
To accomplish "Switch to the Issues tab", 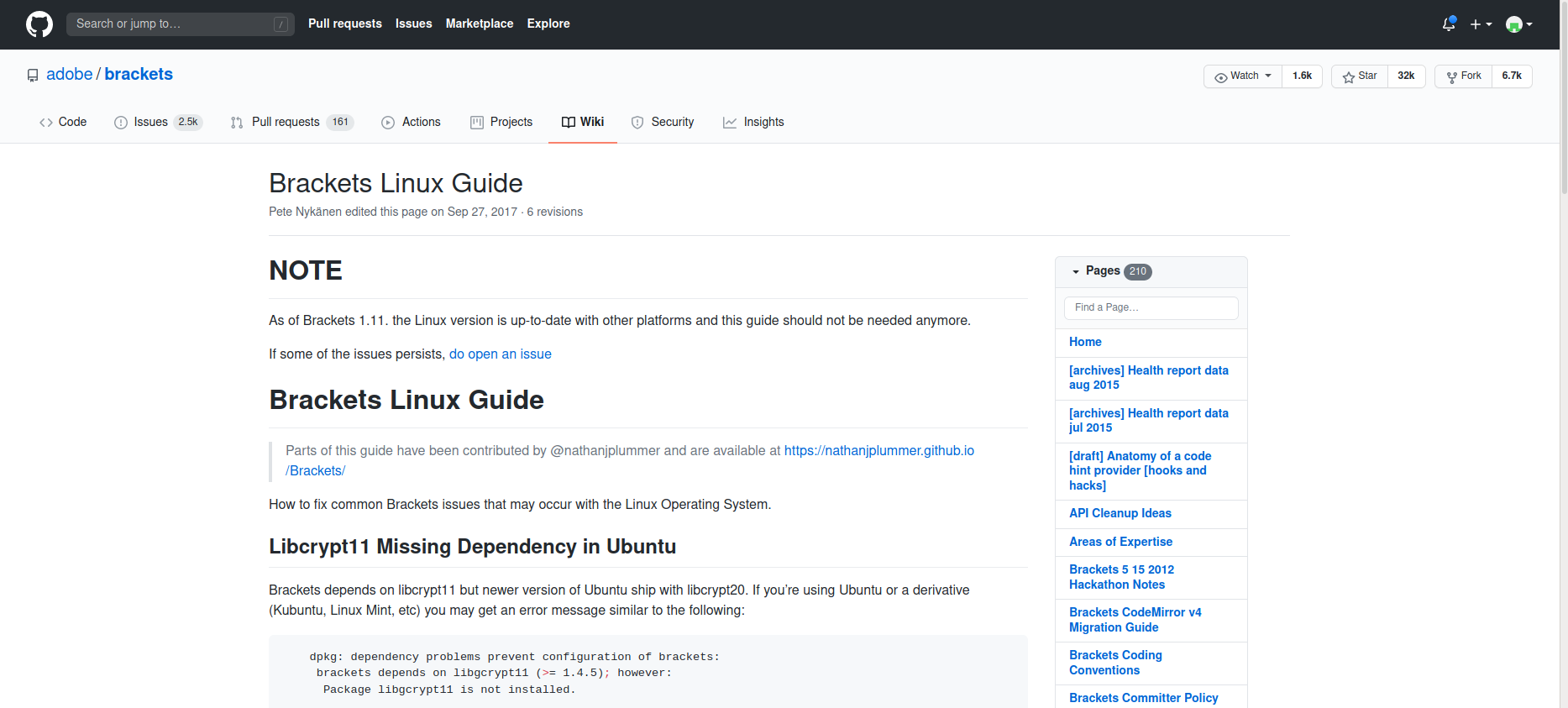I will tap(158, 123).
